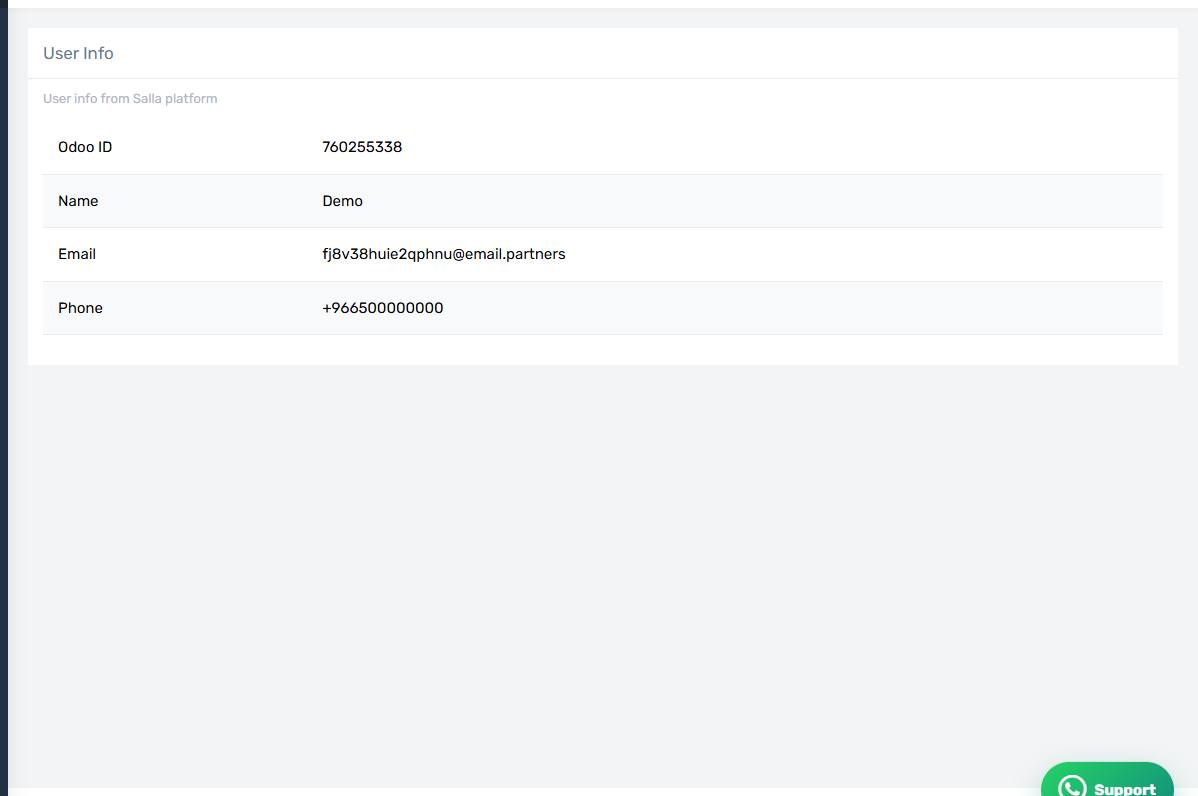Open the Support chat button label
Screen dimensions: 1198x796
1125,789
